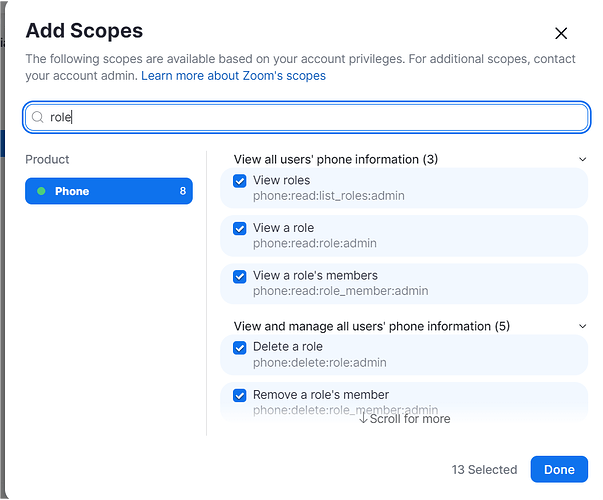Screen dimensions: 603x500
Task: Collapse View and manage all users' group
Action: click(583, 326)
